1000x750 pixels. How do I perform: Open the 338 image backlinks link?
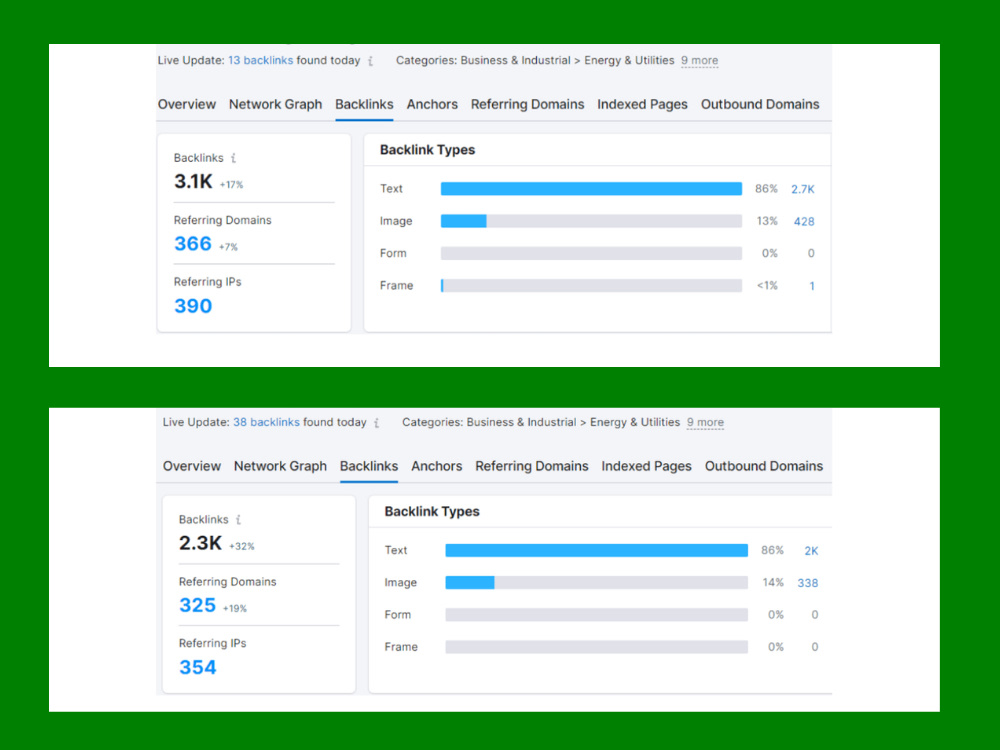coord(807,583)
